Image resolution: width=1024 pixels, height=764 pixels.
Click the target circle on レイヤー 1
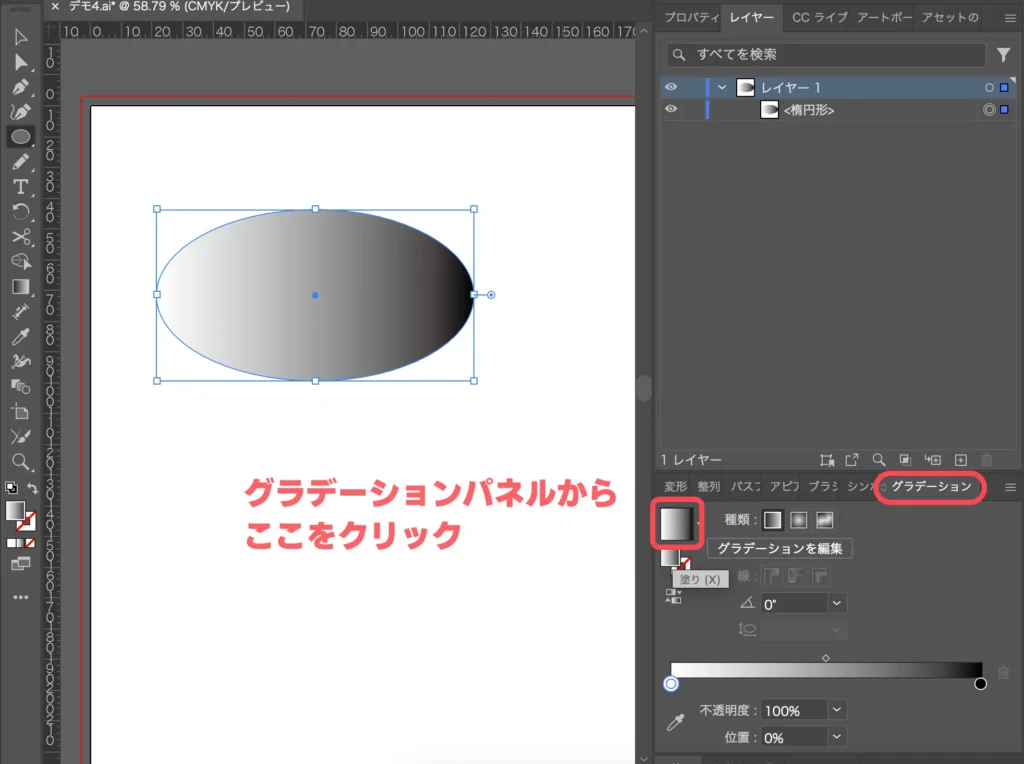(x=989, y=87)
